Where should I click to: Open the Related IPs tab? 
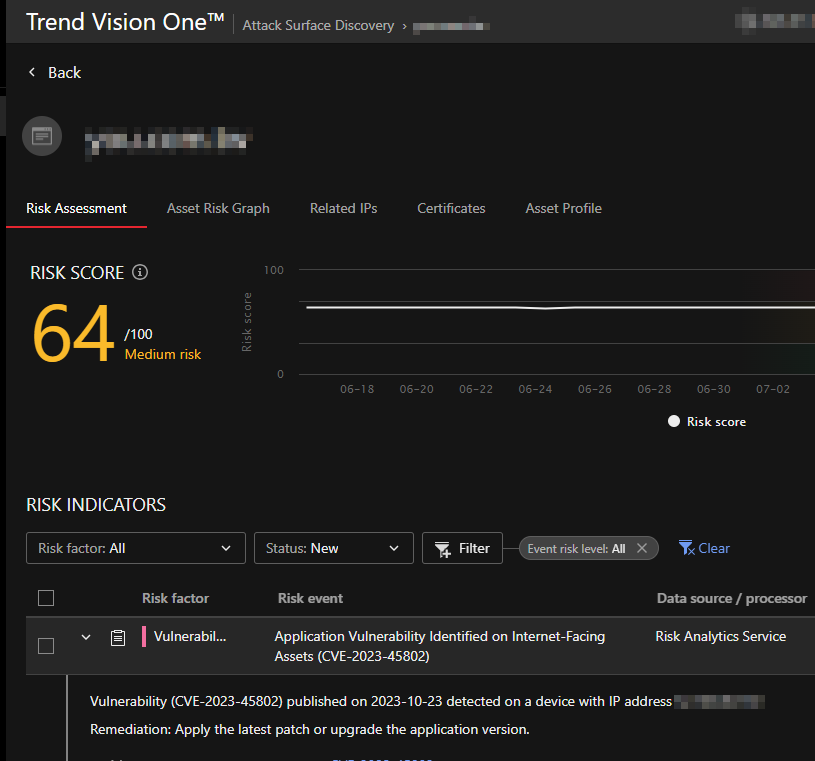coord(343,208)
